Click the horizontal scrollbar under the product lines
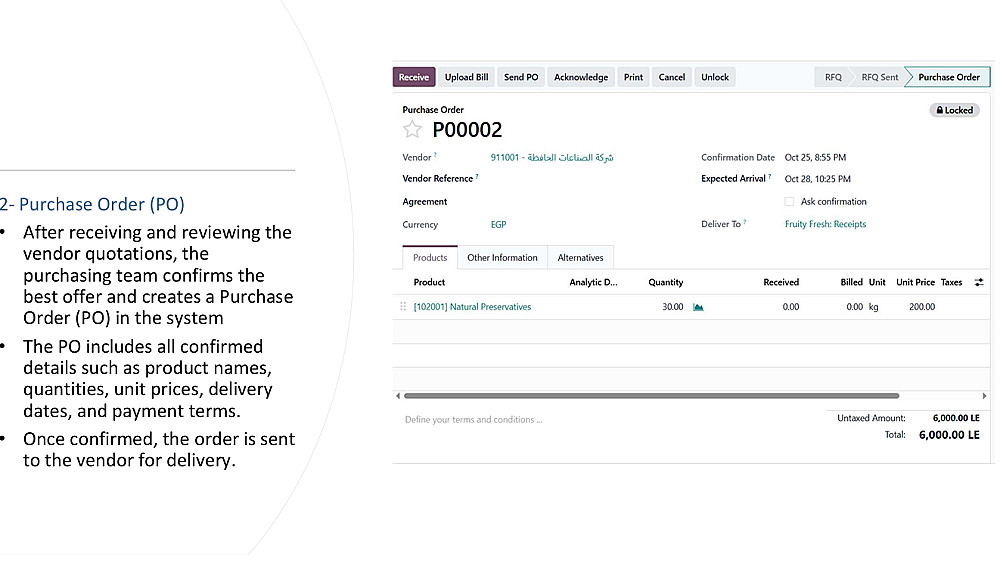 (x=650, y=396)
